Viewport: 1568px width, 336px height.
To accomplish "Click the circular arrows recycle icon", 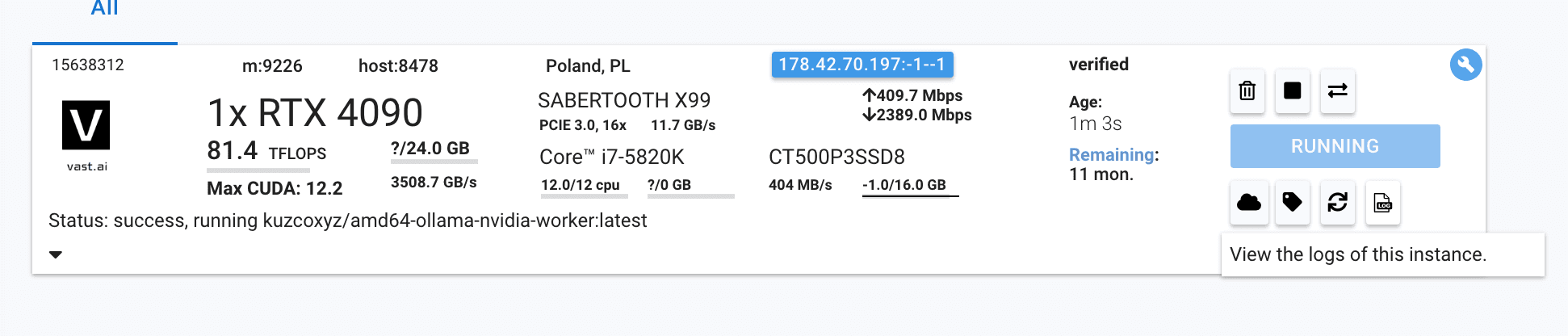I will [1338, 203].
